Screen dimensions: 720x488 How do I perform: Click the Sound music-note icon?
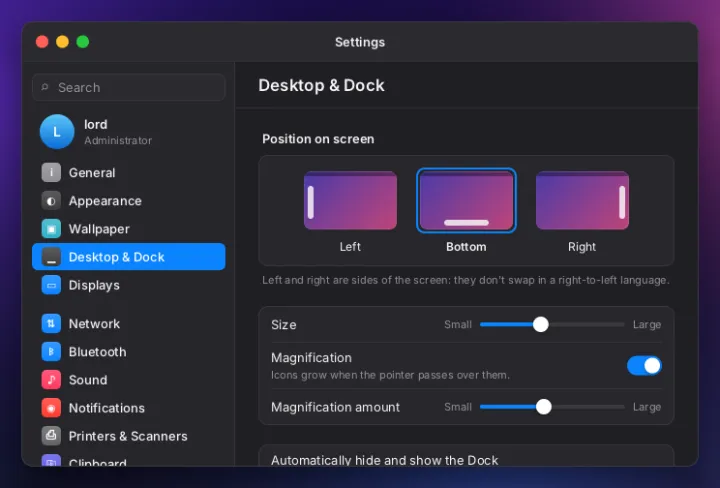[51, 380]
